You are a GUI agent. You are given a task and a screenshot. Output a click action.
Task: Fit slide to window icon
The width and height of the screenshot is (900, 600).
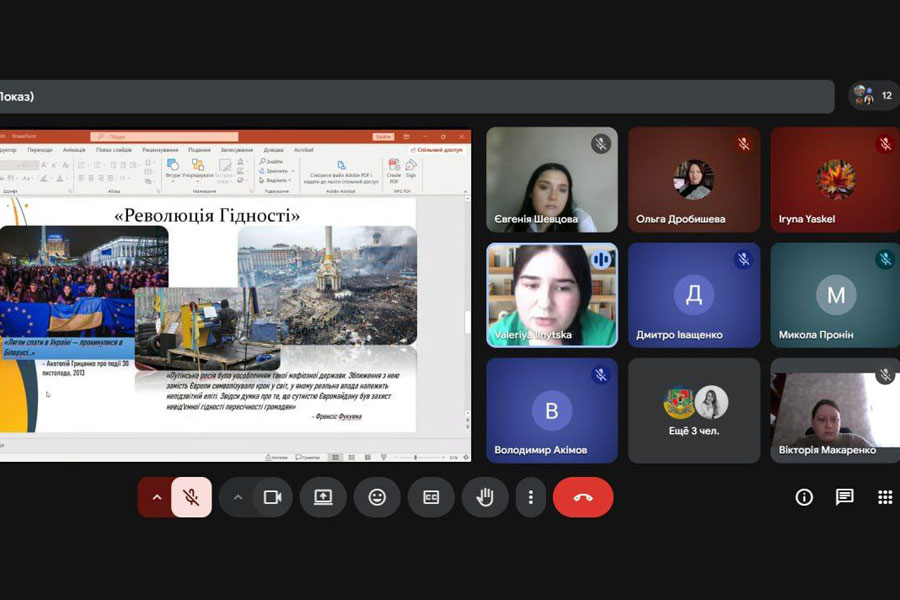[465, 458]
